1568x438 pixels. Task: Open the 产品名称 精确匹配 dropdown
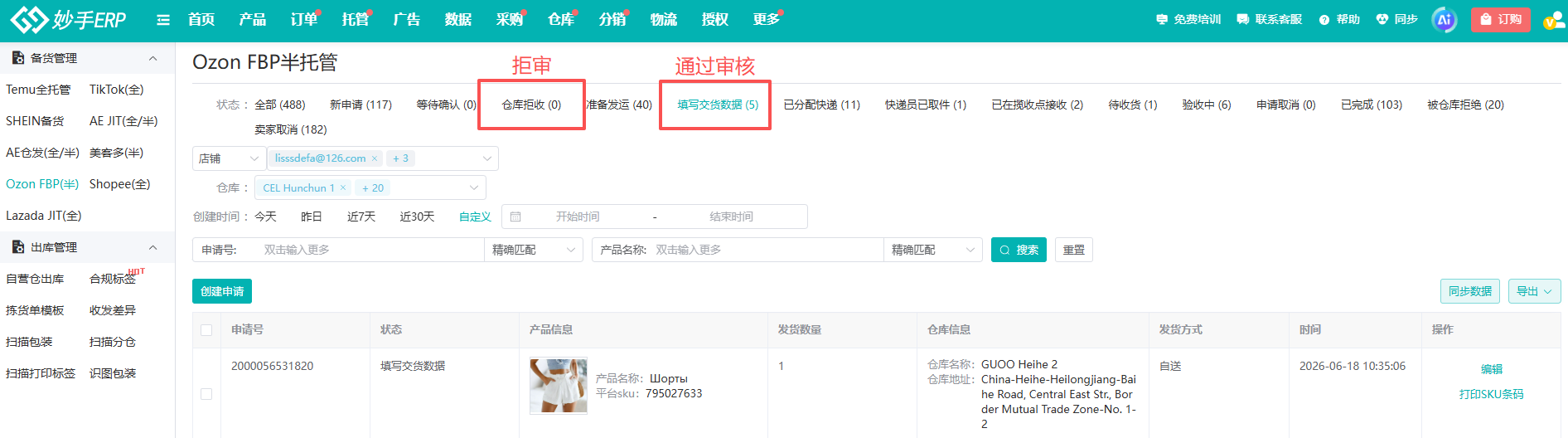pos(933,250)
